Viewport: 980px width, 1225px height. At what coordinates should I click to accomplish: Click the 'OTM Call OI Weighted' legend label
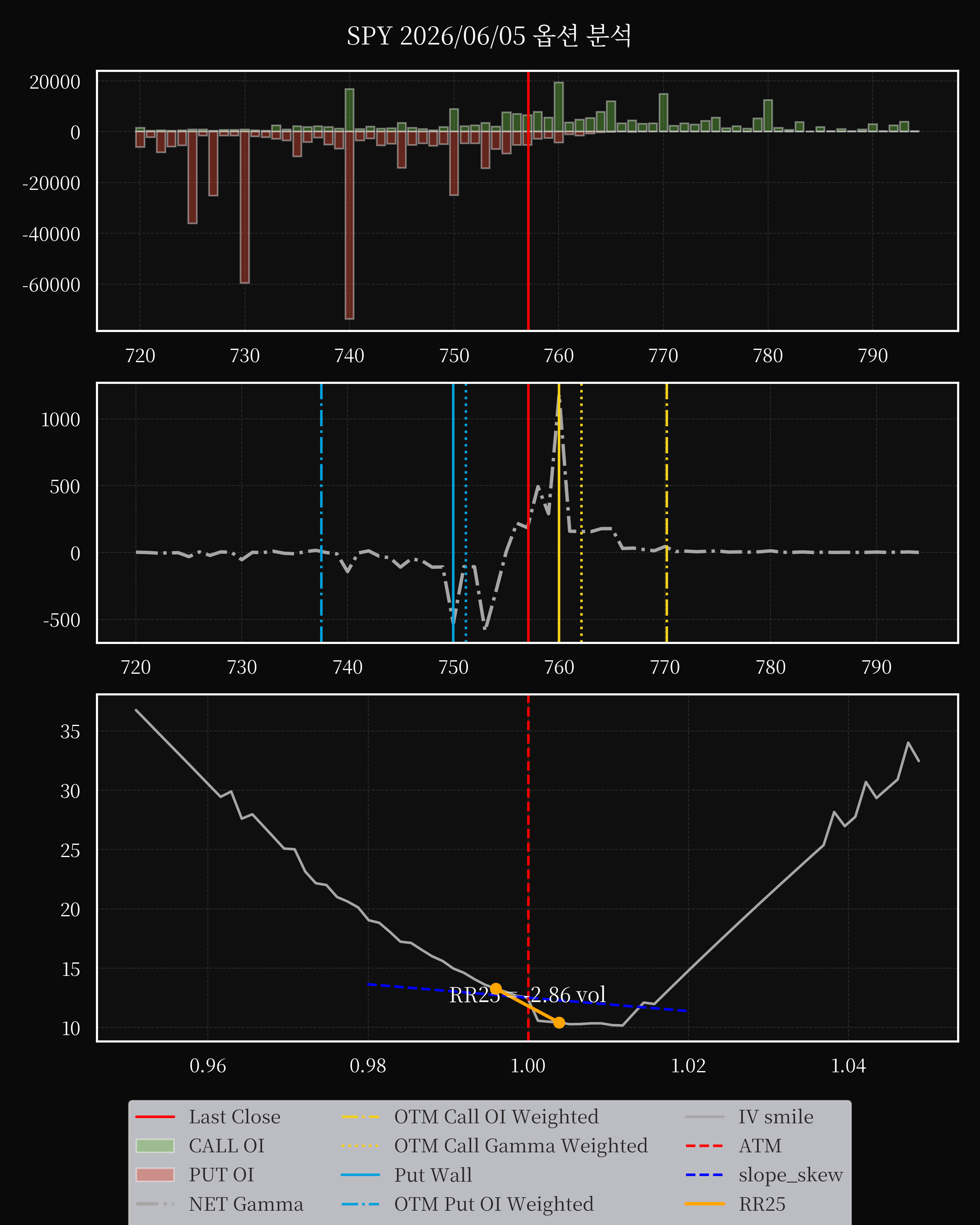pyautogui.click(x=496, y=1117)
